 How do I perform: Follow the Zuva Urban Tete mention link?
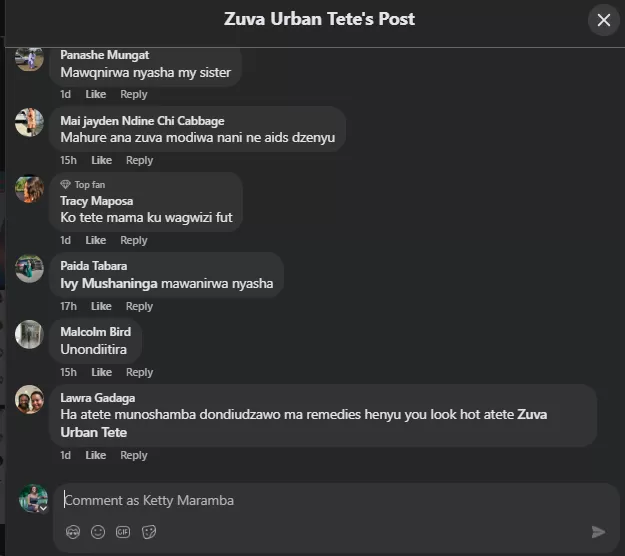coord(304,423)
